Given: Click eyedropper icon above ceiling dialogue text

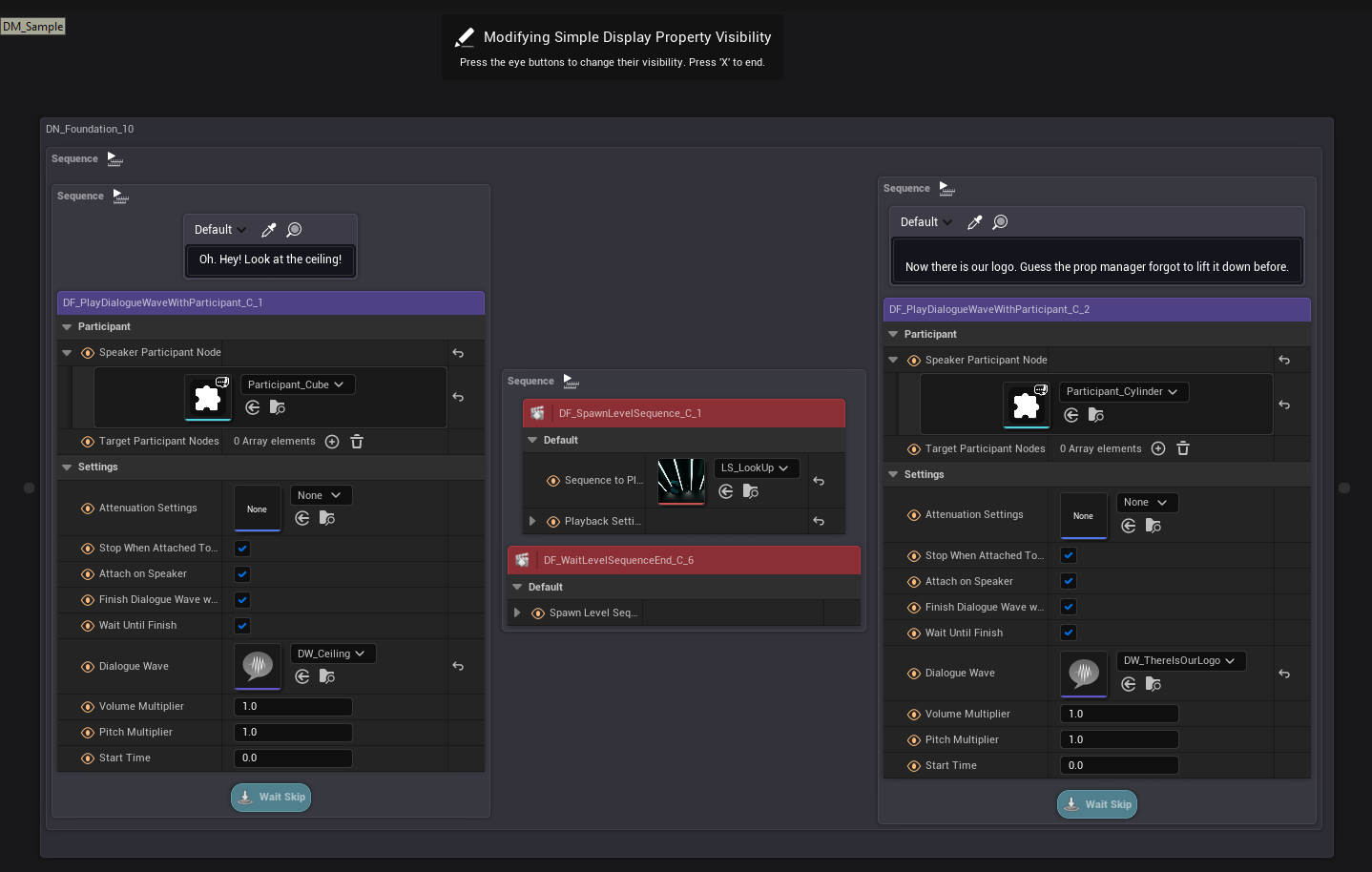Looking at the screenshot, I should pos(269,230).
